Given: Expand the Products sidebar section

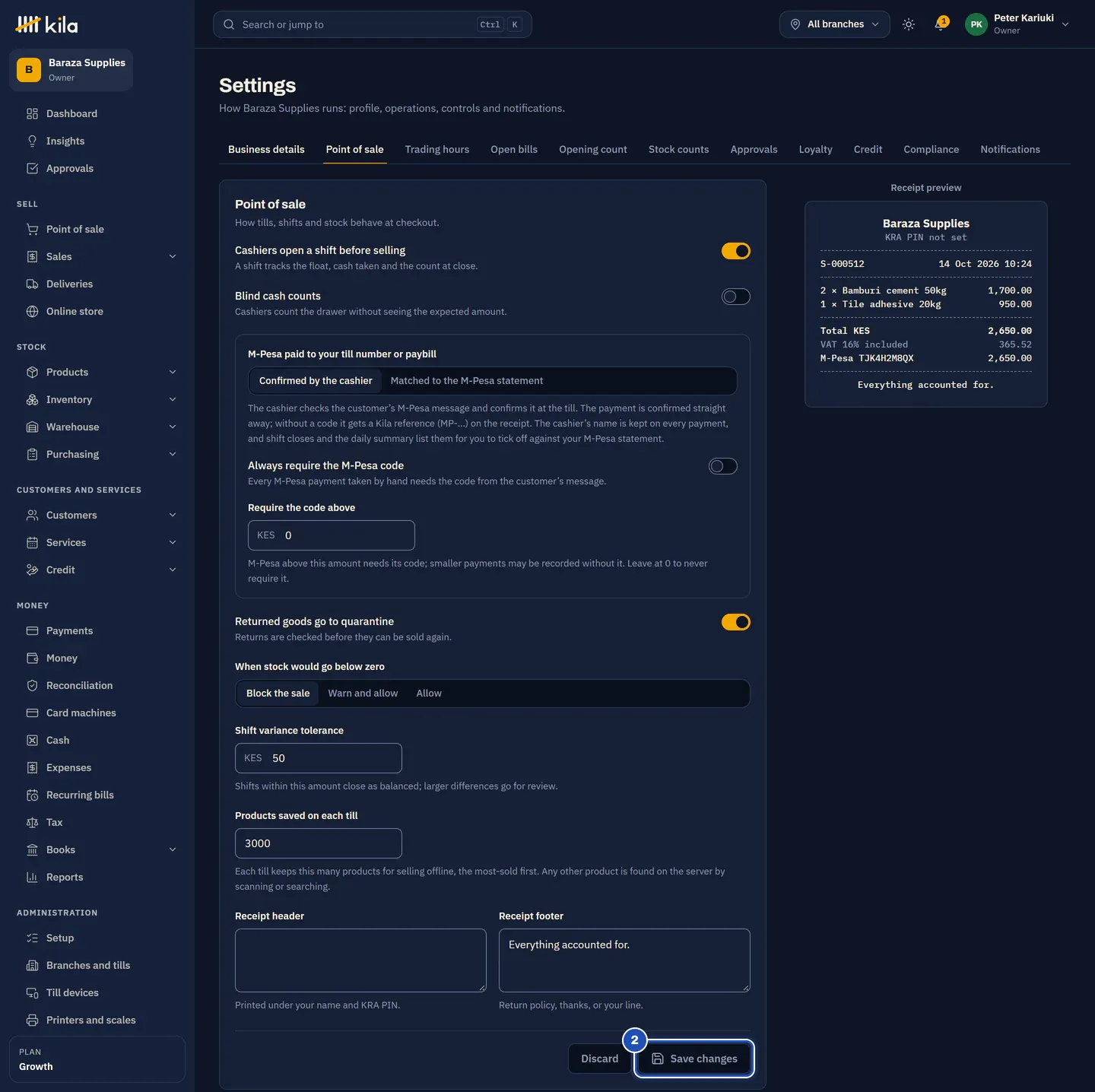Looking at the screenshot, I should [x=173, y=372].
